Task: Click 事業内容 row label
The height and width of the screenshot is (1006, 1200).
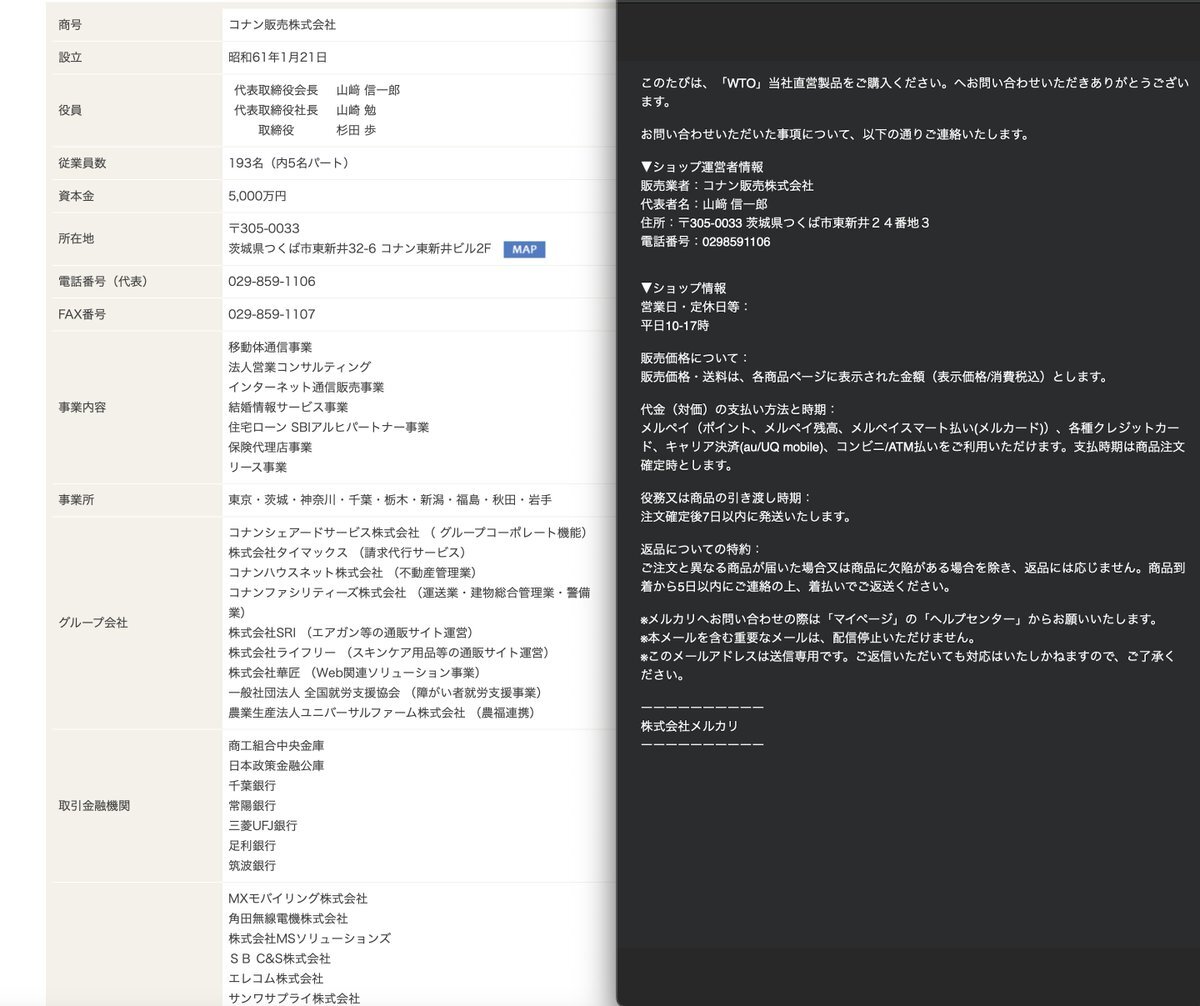Action: pyautogui.click(x=82, y=407)
